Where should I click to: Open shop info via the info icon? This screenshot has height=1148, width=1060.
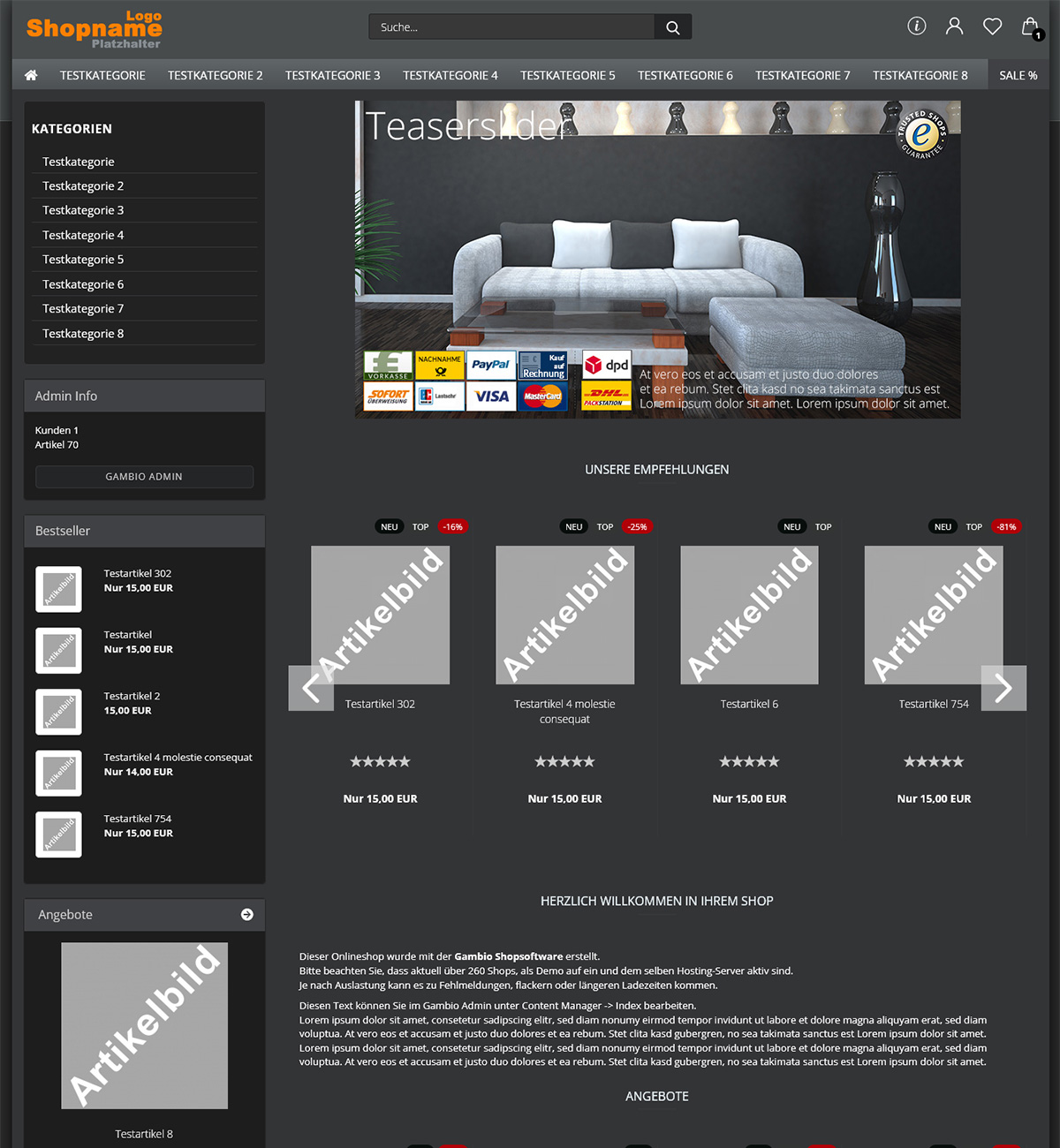tap(916, 26)
